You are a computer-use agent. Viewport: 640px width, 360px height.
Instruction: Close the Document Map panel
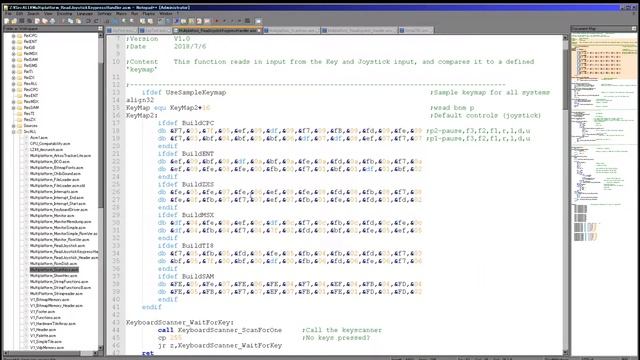(633, 29)
